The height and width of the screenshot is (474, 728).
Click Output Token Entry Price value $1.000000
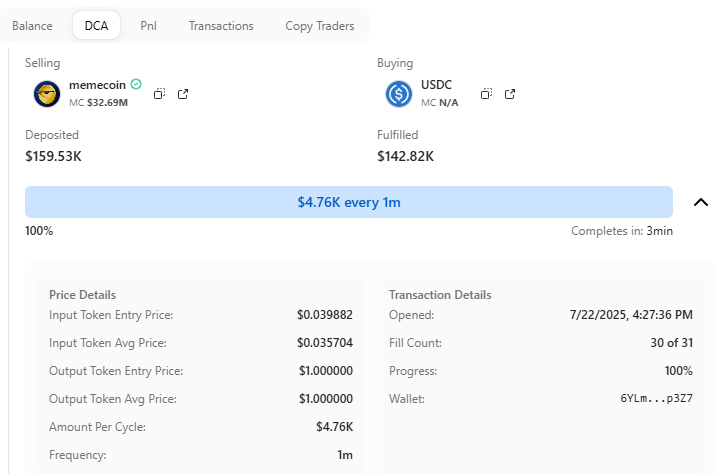326,370
